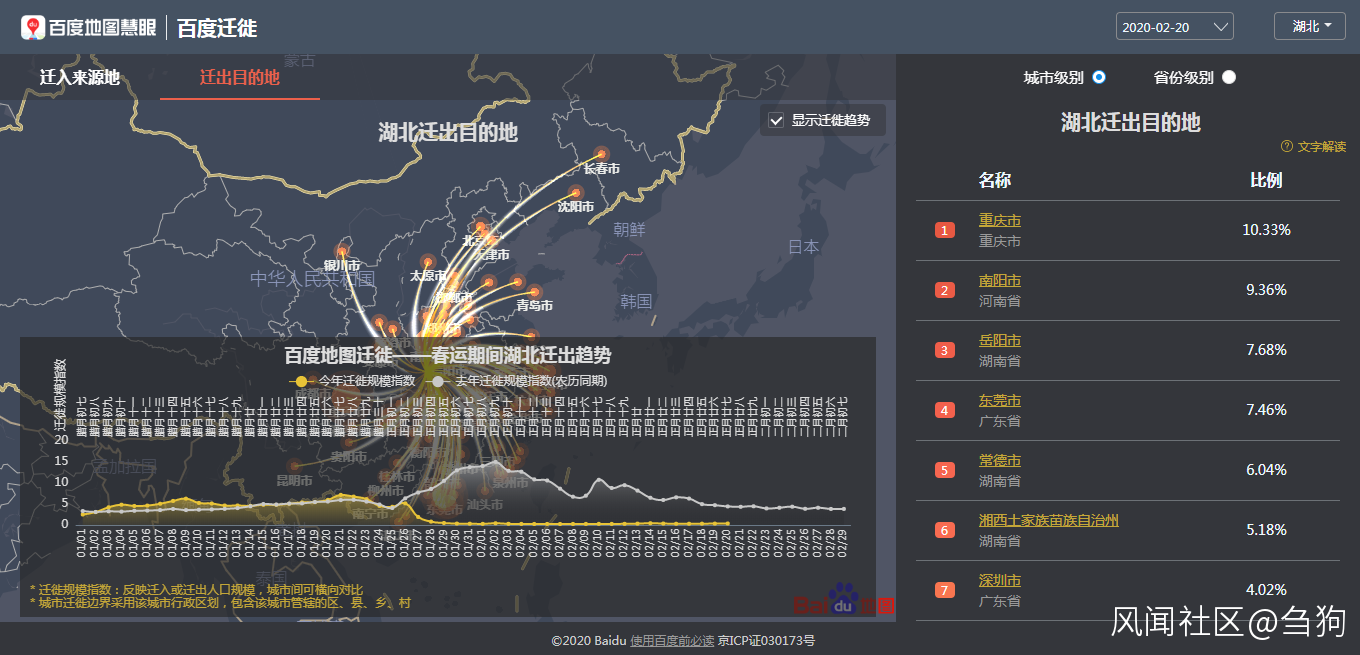Open the 湘西土家族苗族自治州 link

click(x=1049, y=520)
